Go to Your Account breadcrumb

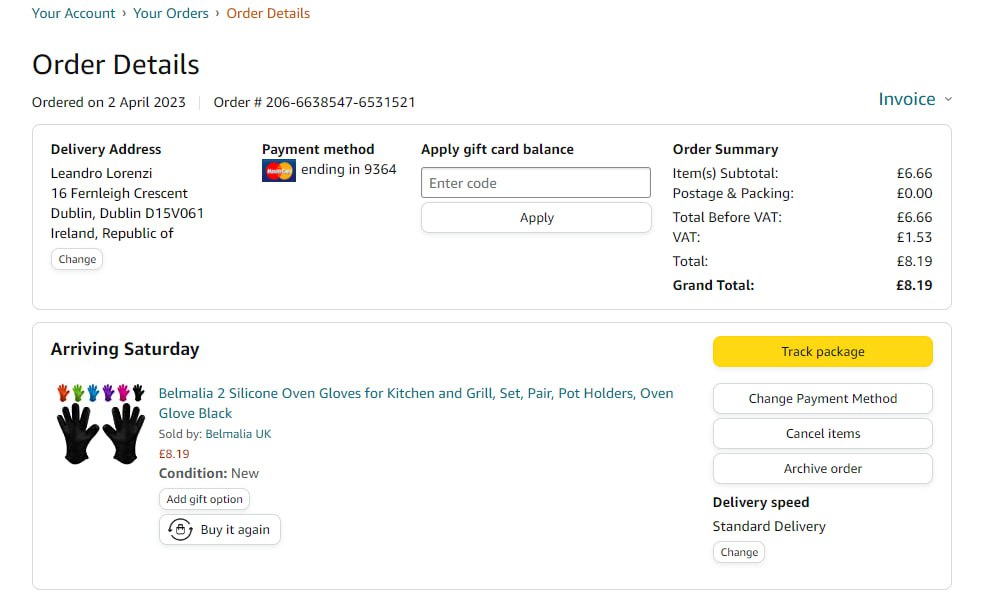(73, 13)
